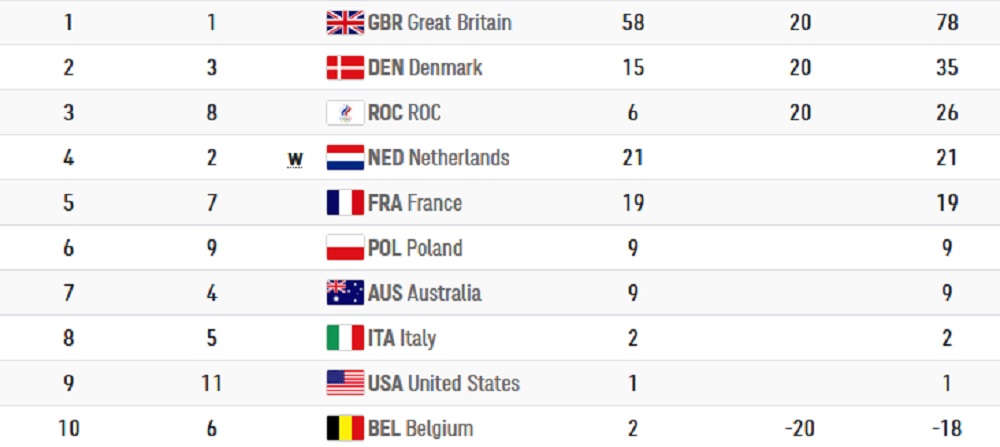The height and width of the screenshot is (447, 1000).
Task: Open the GBR Great Britain team link
Action: 439,23
